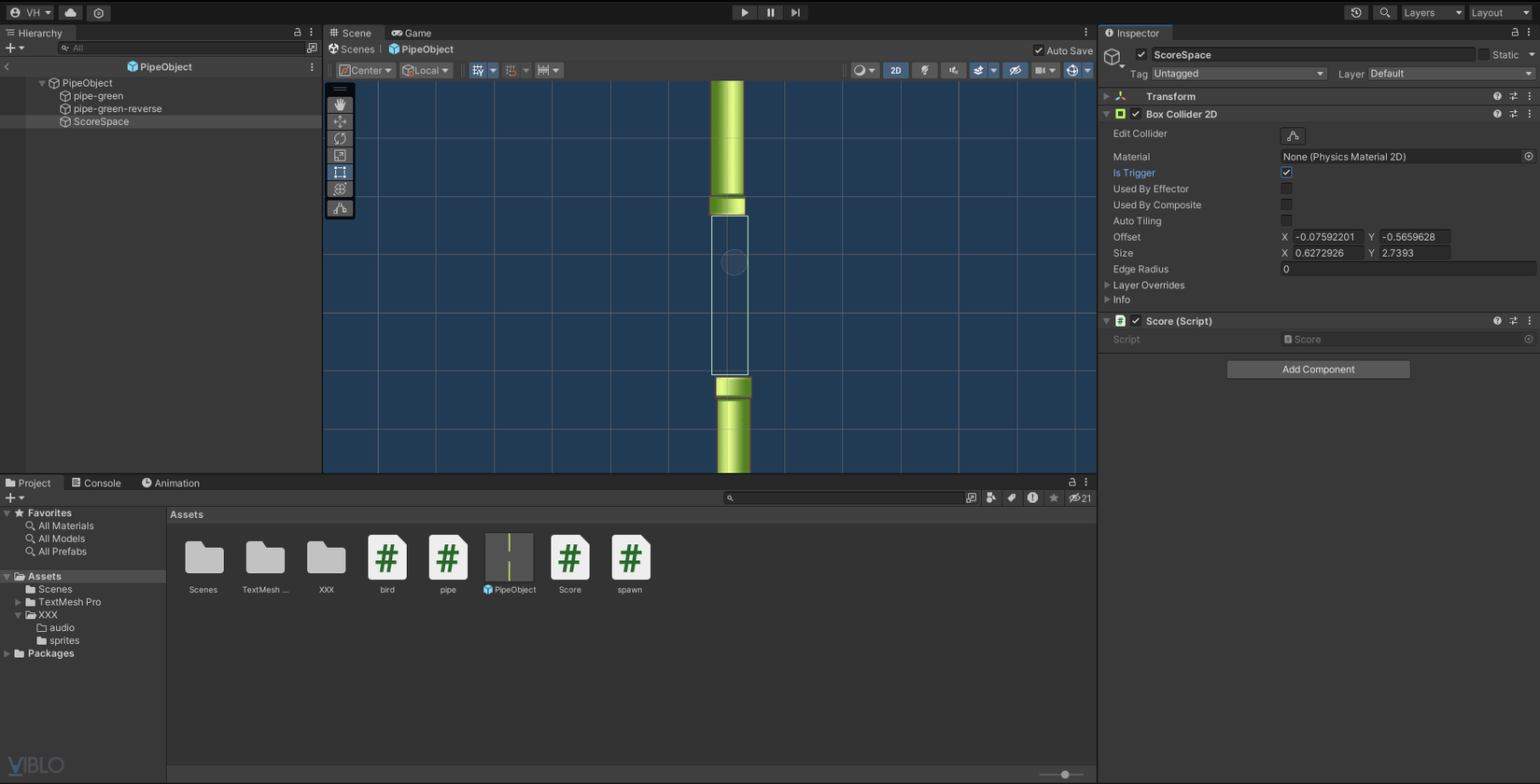Open the Layers dropdown in top bar
This screenshot has width=1540, height=784.
[x=1432, y=13]
